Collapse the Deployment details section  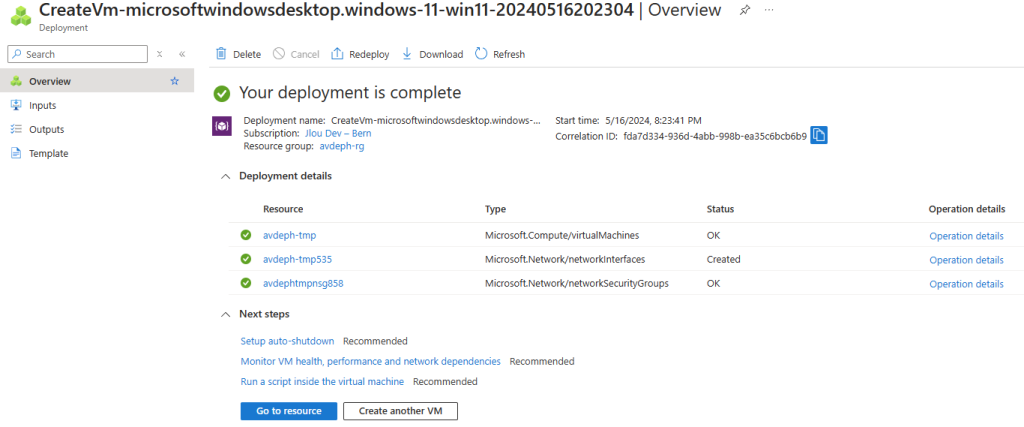point(226,176)
